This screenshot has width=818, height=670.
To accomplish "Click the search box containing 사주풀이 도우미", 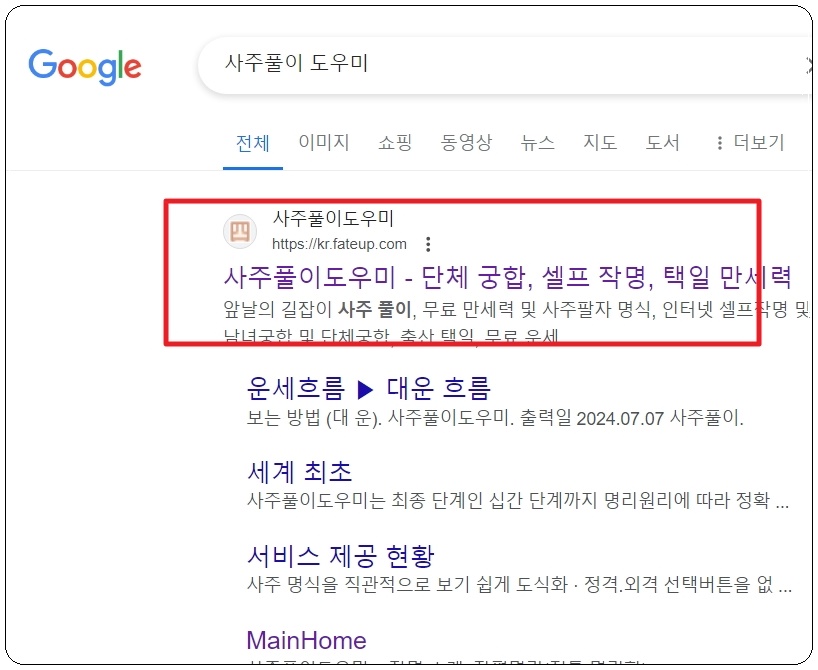I will [505, 66].
